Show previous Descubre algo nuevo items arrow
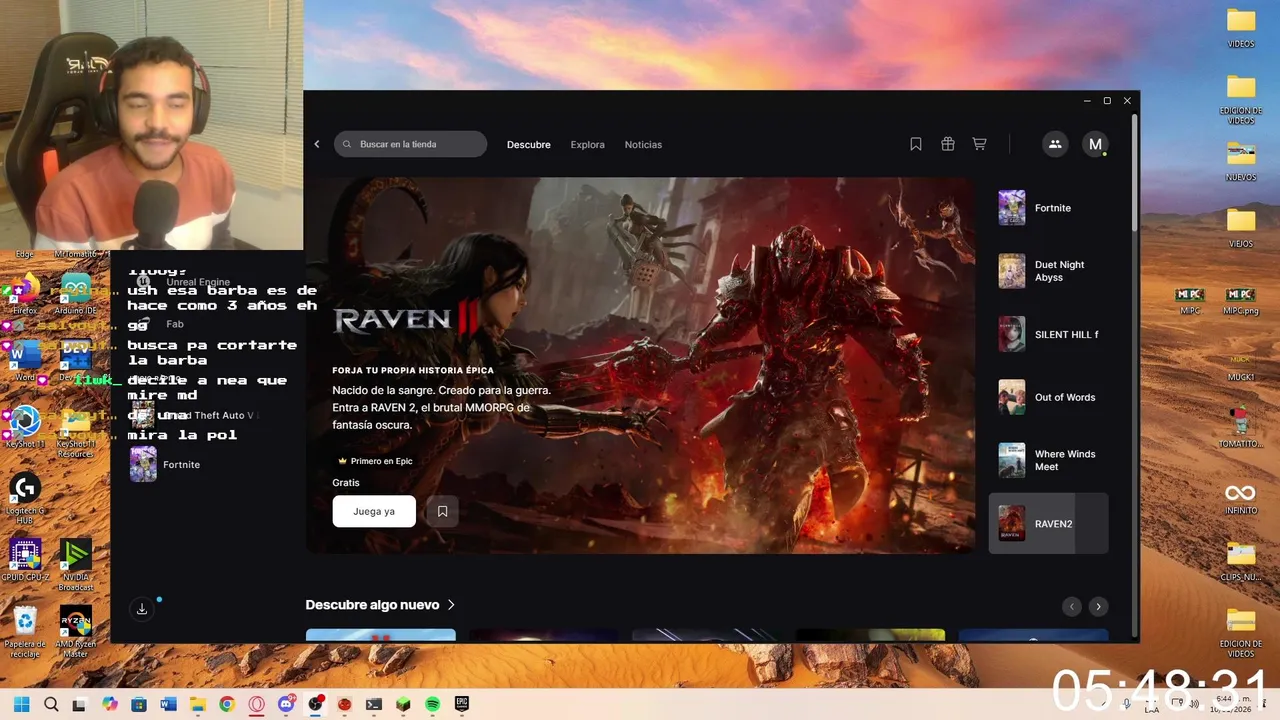 (1072, 606)
